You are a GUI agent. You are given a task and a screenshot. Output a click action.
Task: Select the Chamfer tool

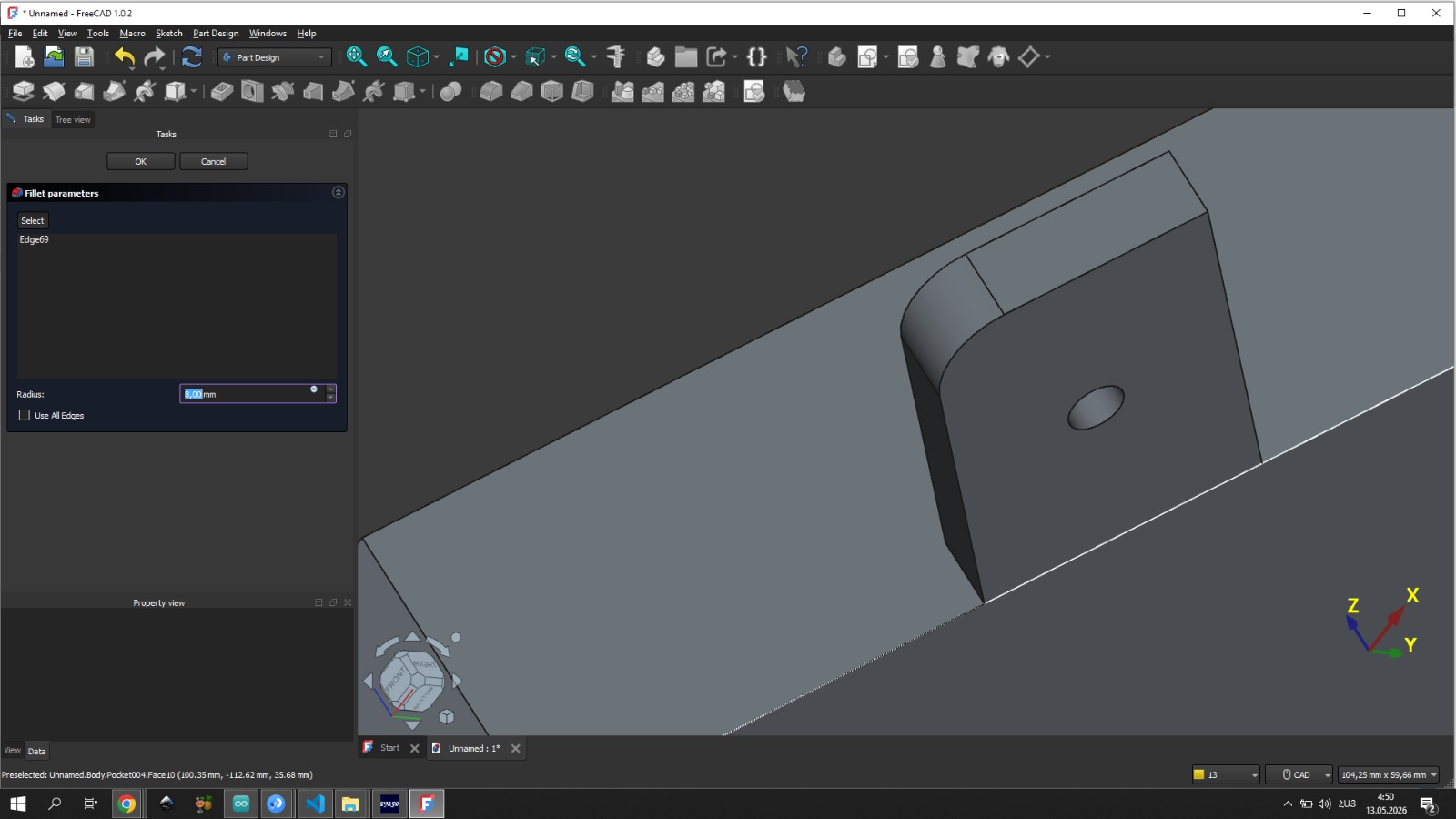point(521,91)
